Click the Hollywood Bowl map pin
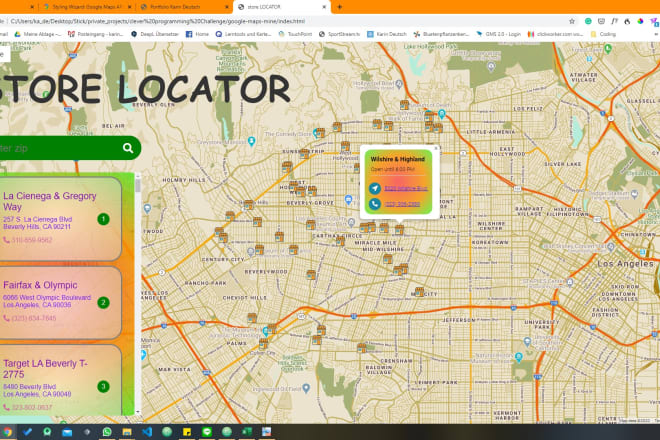This screenshot has height=440, width=660. coord(399,84)
